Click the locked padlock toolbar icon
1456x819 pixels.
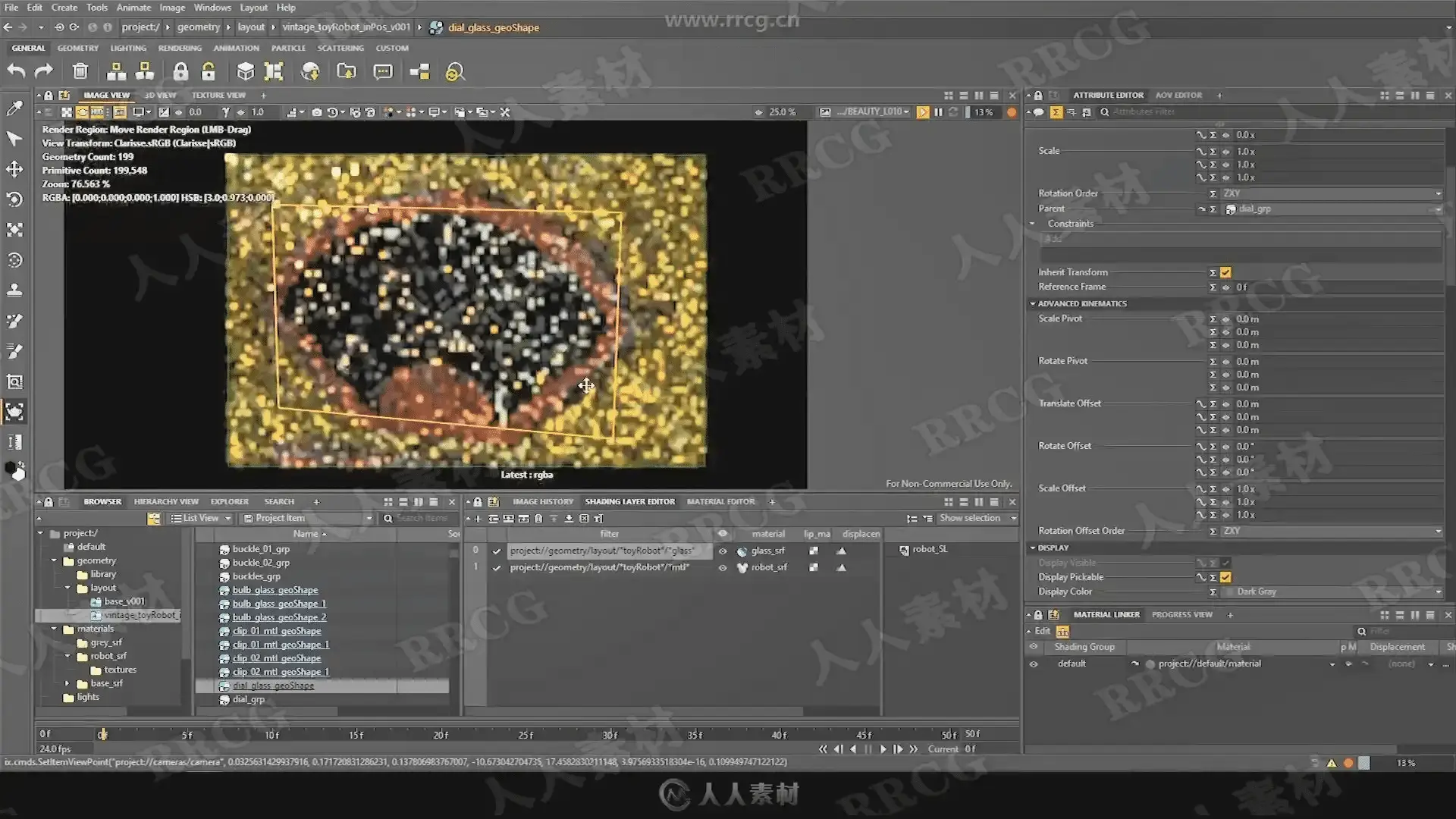tap(180, 71)
